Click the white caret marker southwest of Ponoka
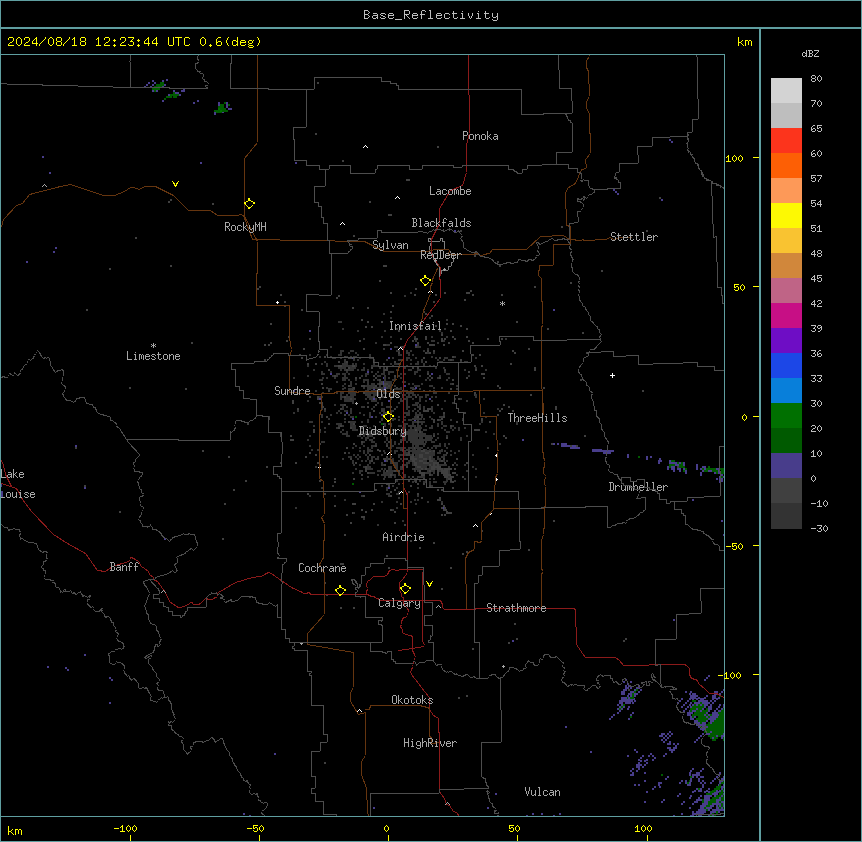The height and width of the screenshot is (842, 862). (x=366, y=147)
